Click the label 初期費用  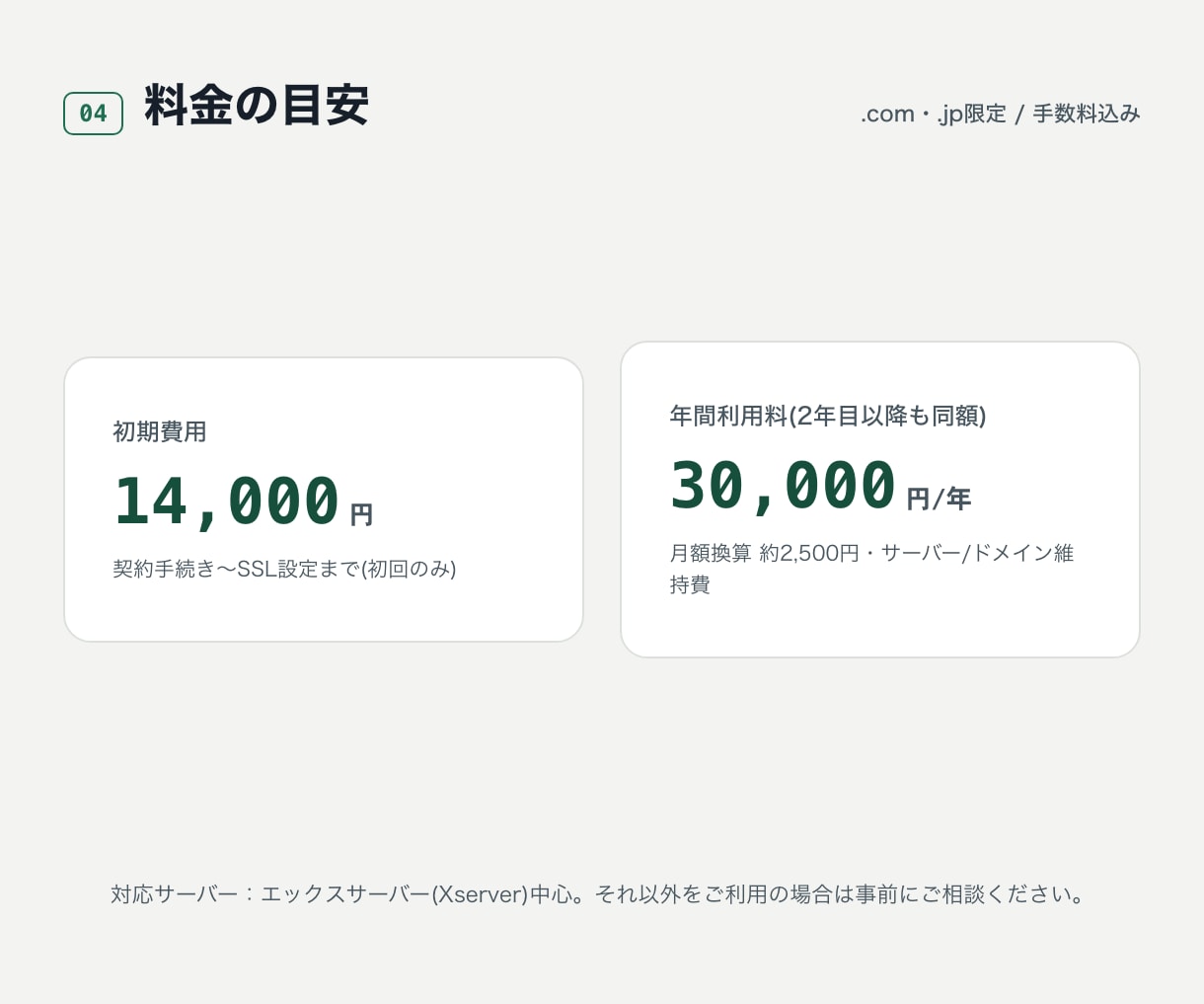(x=160, y=432)
